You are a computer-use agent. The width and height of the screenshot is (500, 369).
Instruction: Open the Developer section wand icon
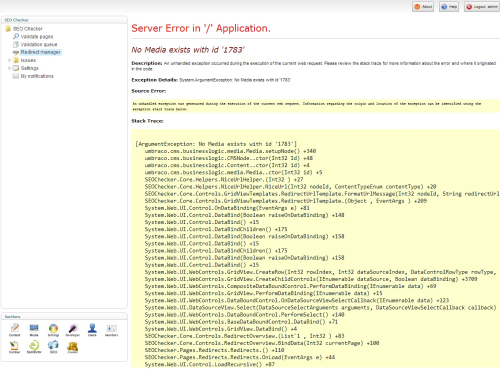pyautogui.click(x=73, y=330)
